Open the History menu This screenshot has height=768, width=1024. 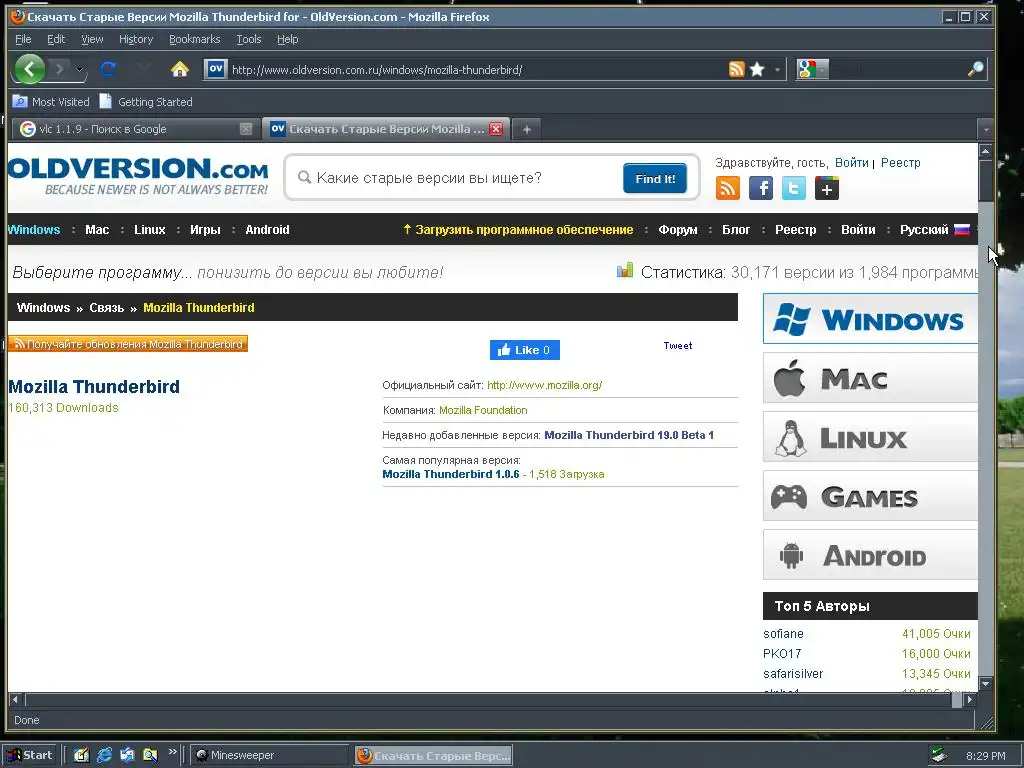coord(136,39)
